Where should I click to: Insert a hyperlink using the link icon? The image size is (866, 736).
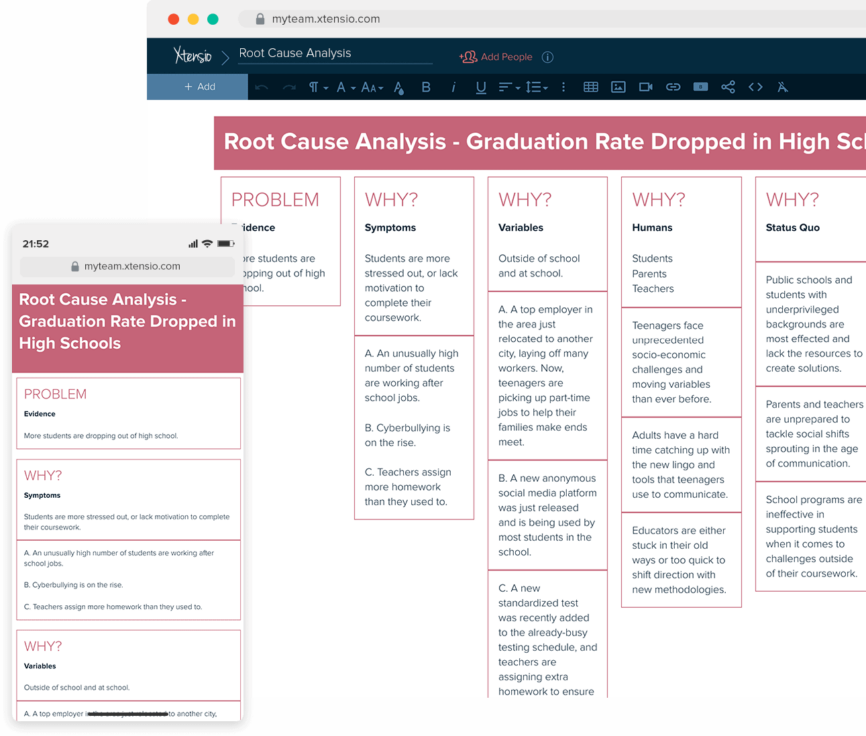click(x=672, y=87)
